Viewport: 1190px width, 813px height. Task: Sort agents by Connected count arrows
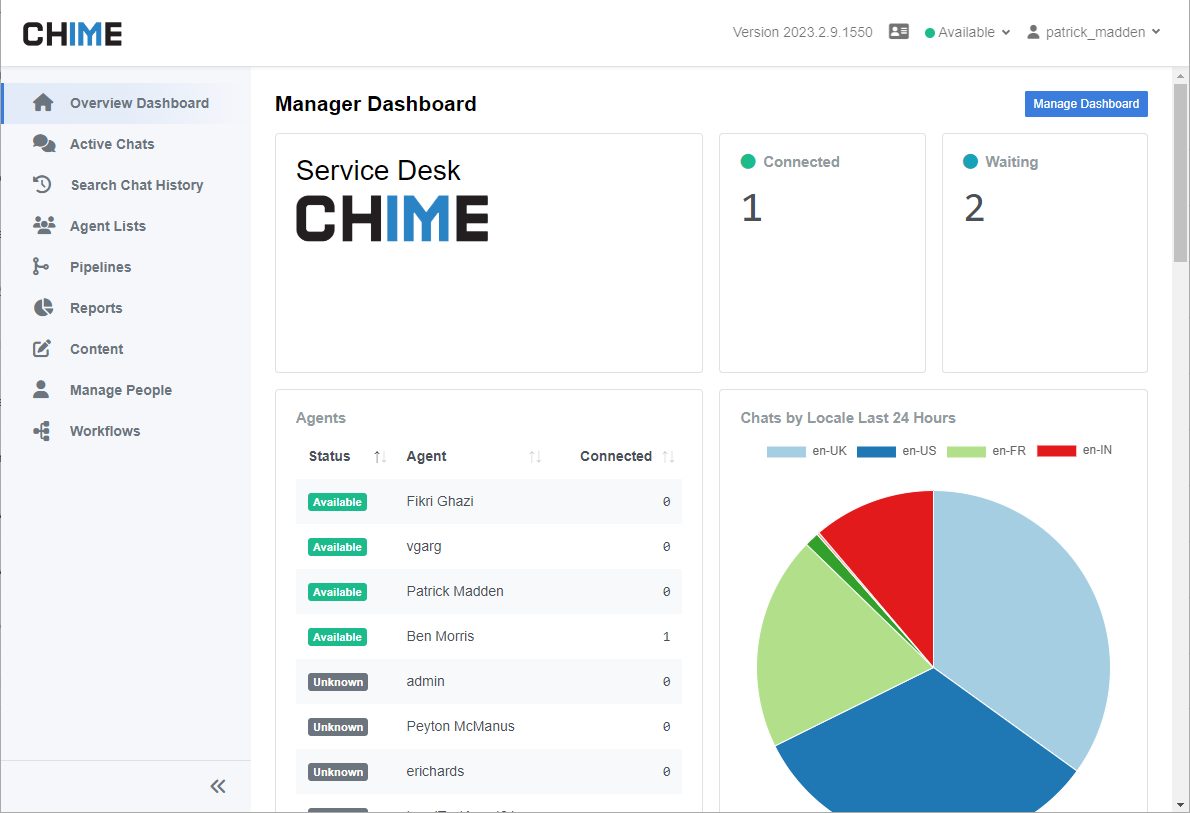click(668, 456)
